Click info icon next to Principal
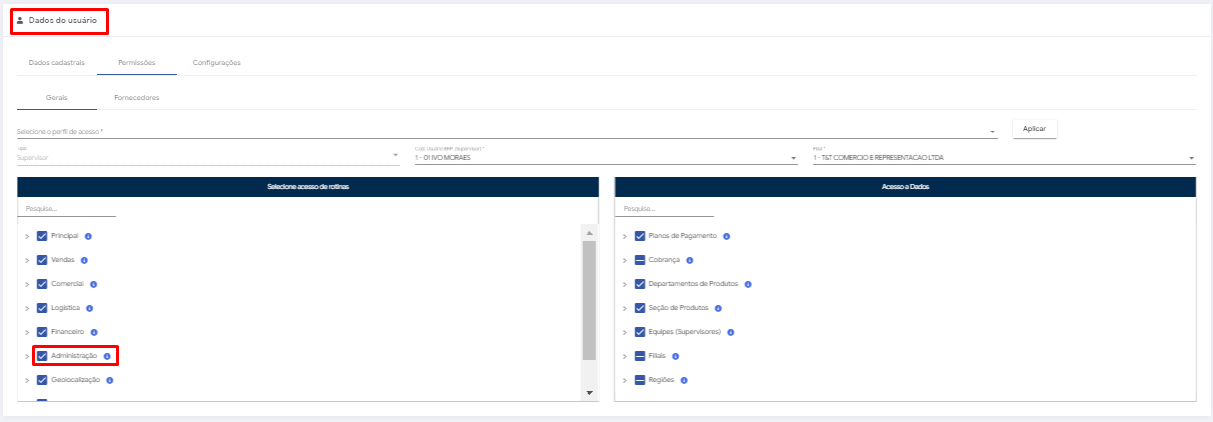 coord(88,236)
